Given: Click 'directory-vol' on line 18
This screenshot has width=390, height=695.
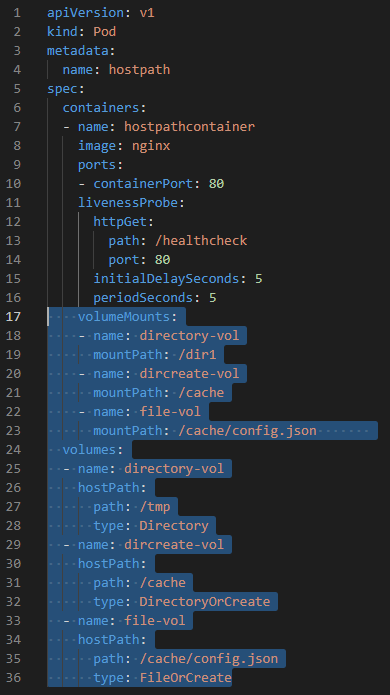Looking at the screenshot, I should [189, 336].
